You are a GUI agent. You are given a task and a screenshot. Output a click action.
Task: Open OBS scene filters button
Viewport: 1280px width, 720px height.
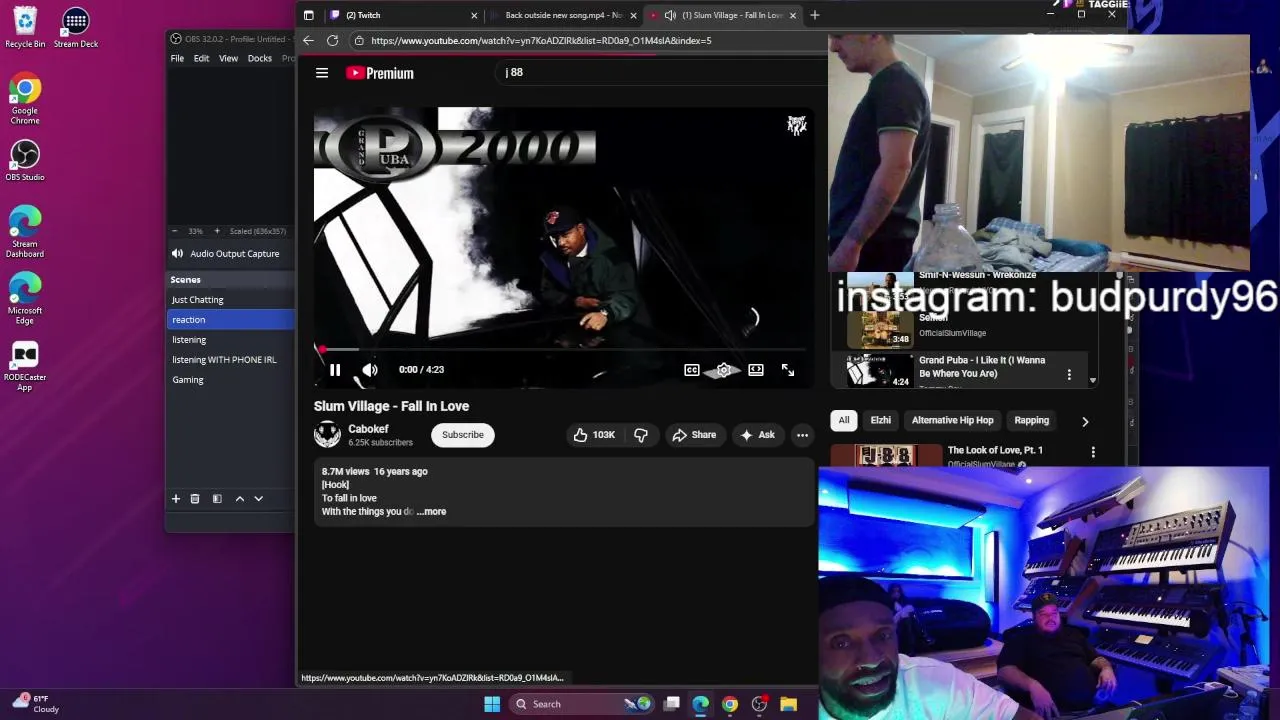point(217,499)
